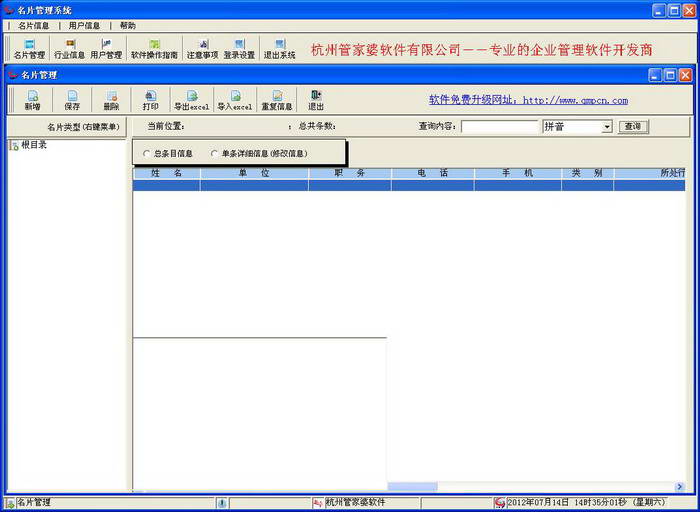Viewport: 700px width, 512px height.
Task: Click the 导入excel import icon
Action: [234, 100]
